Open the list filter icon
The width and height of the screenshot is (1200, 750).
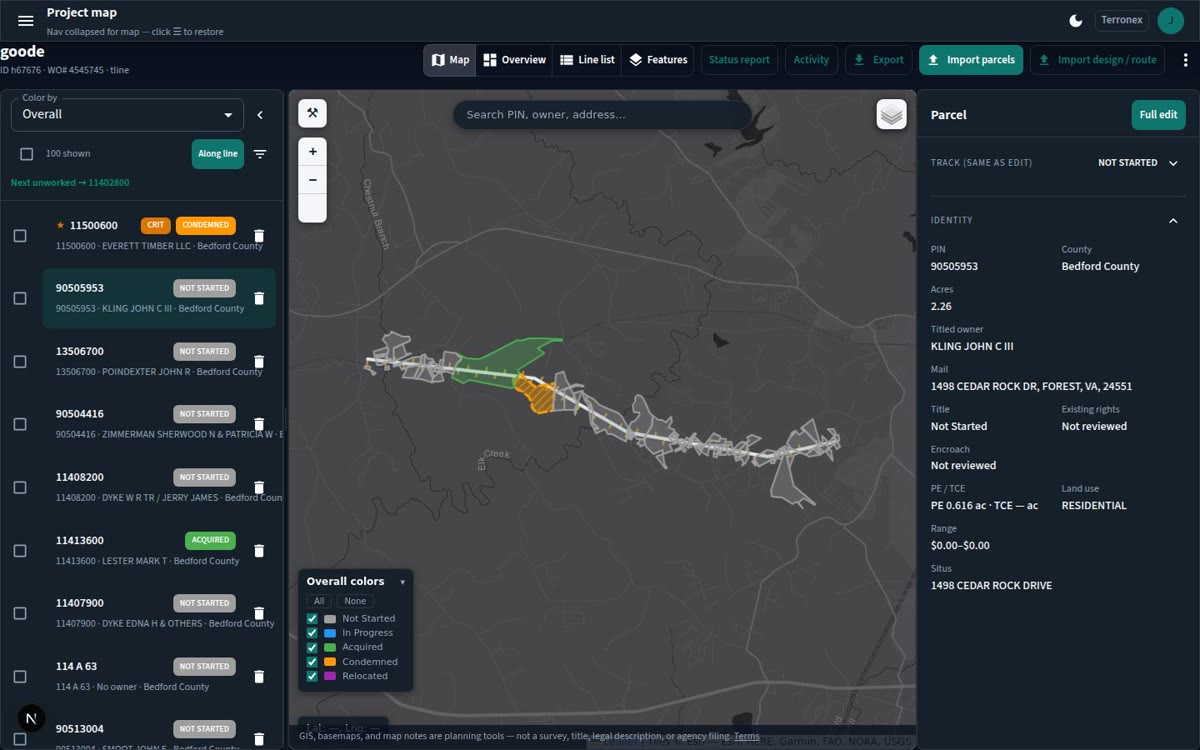point(260,154)
